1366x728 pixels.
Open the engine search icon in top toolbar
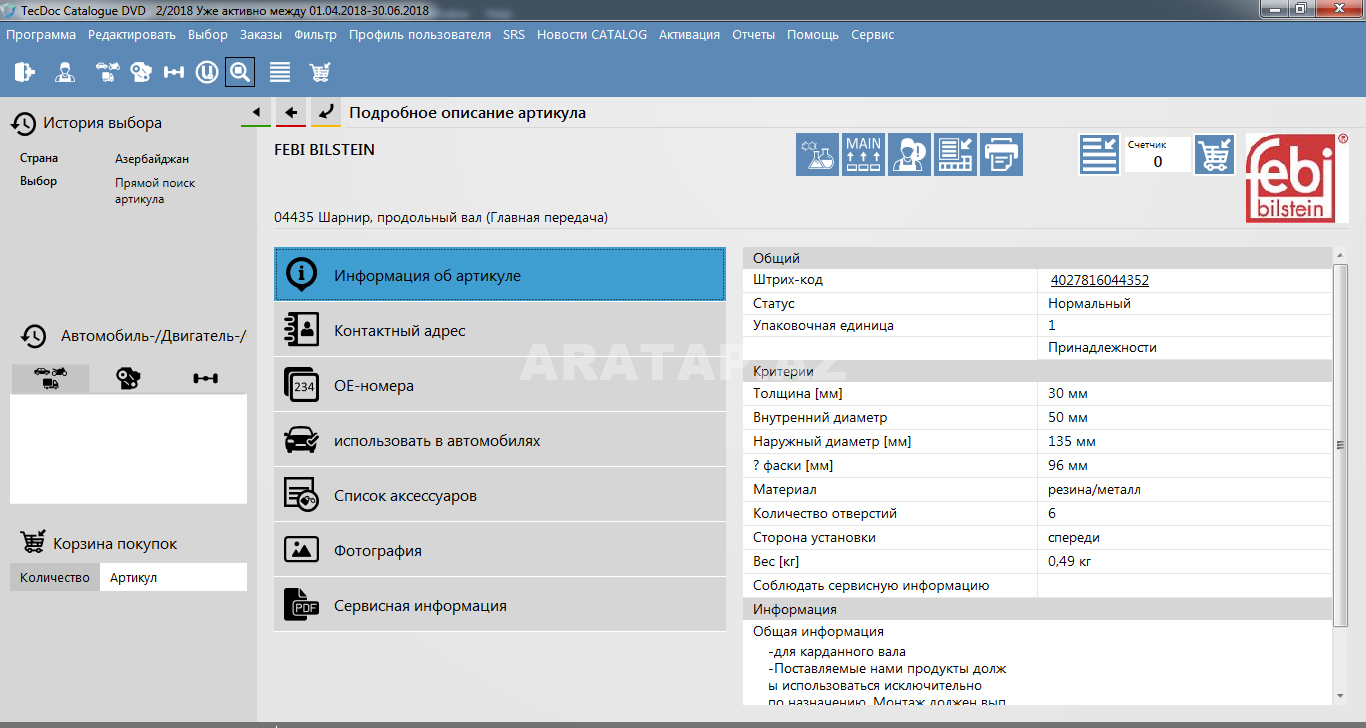[x=141, y=72]
